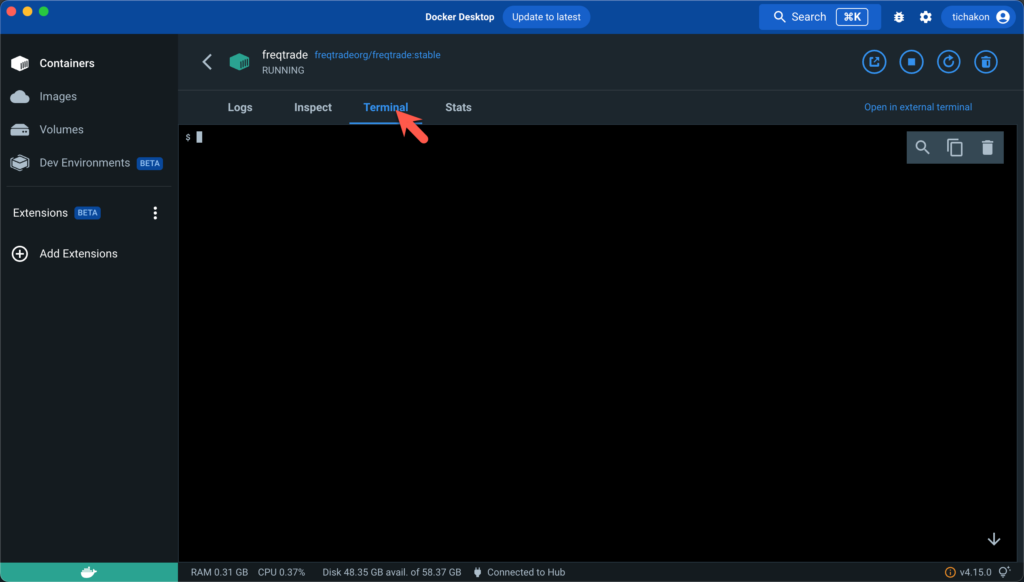Switch to the Logs tab
1024x582 pixels.
pos(240,107)
